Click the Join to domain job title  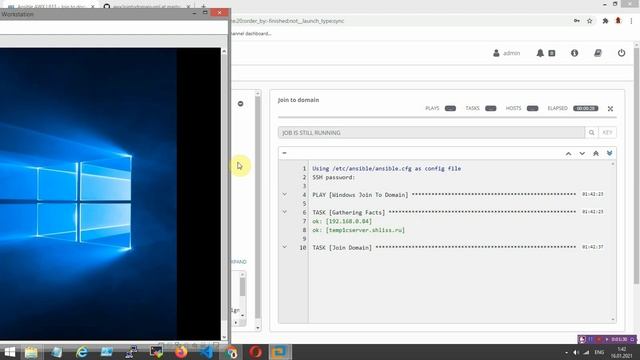tap(298, 100)
